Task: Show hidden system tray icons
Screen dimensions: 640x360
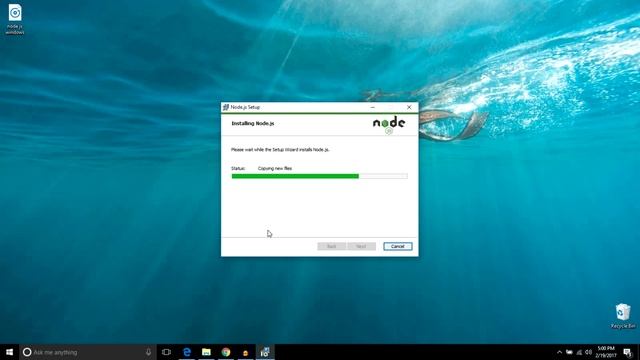Action: 559,352
